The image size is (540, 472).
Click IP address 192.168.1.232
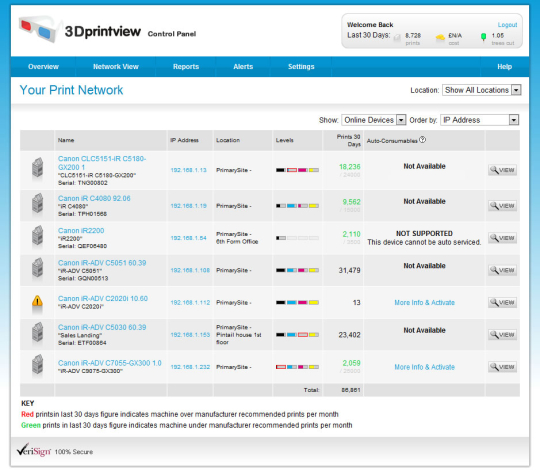pyautogui.click(x=190, y=367)
